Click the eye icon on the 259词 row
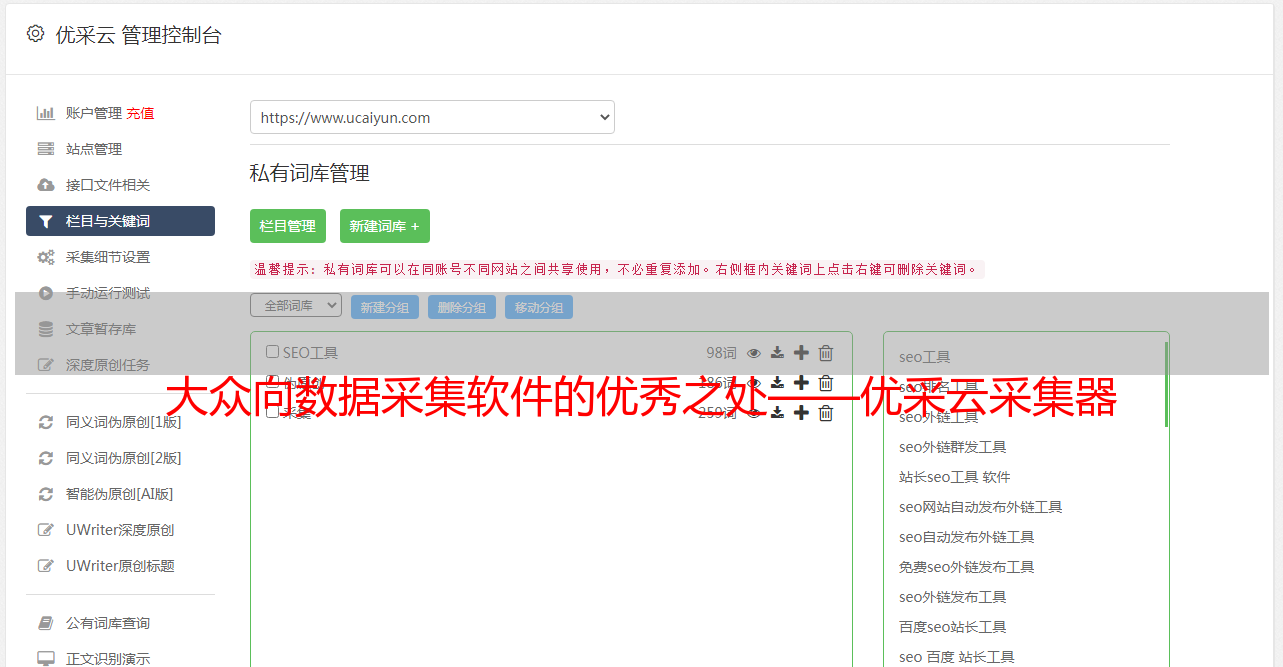The height and width of the screenshot is (667, 1283). click(x=754, y=413)
